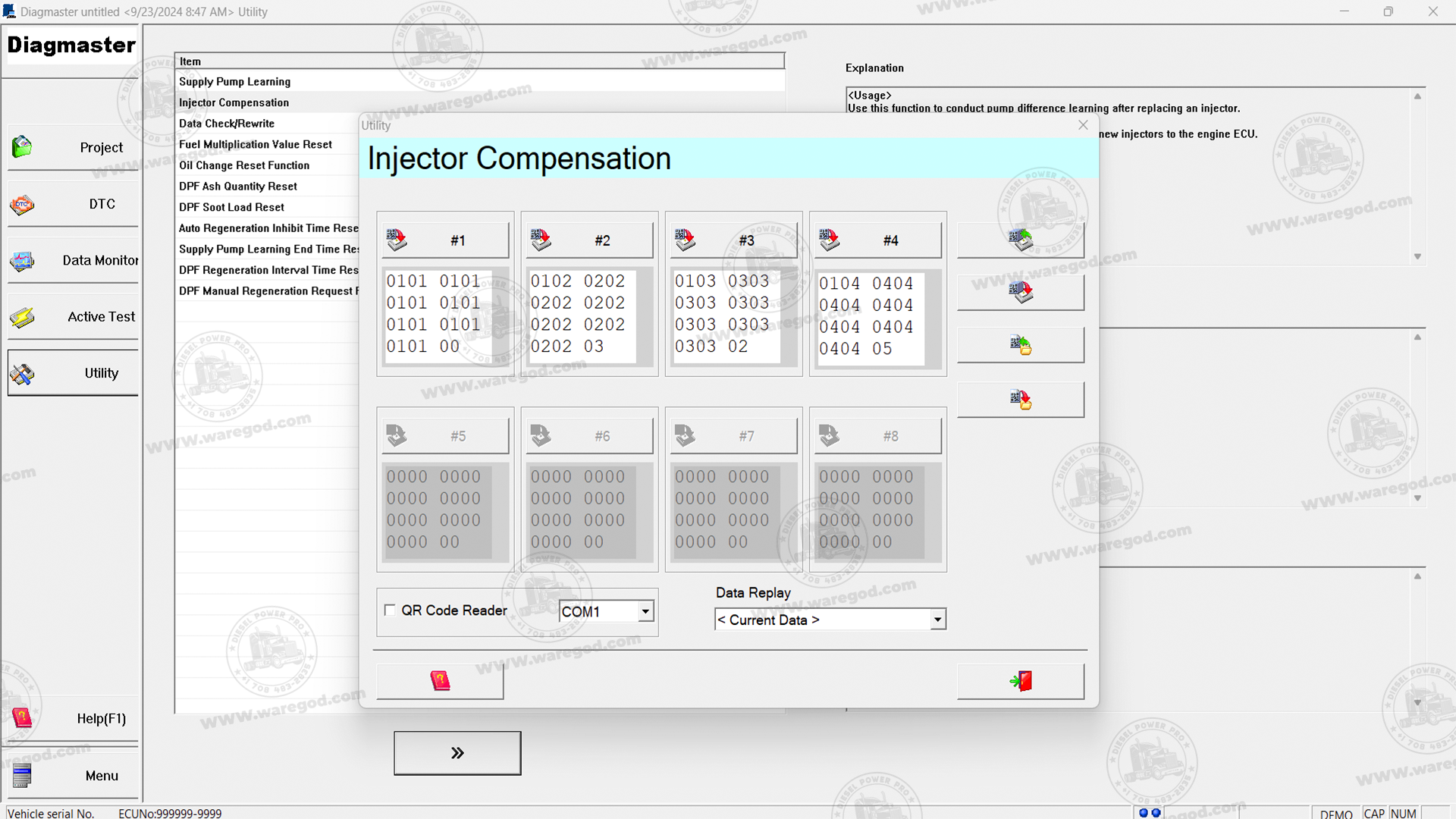This screenshot has width=1456, height=819.
Task: Select Supply Pump Learning from the Item list
Action: point(234,81)
